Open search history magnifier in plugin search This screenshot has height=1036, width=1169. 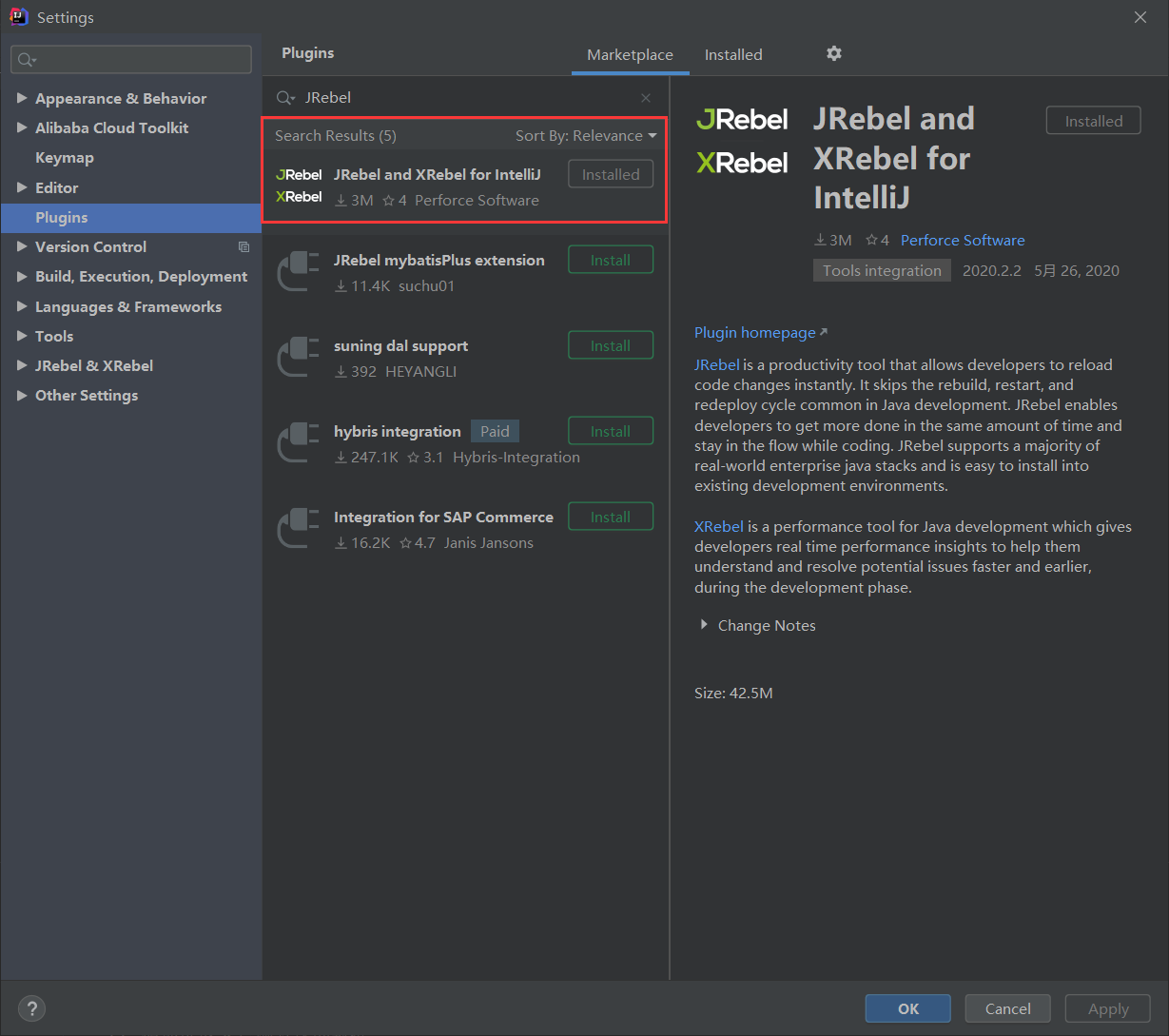[285, 98]
